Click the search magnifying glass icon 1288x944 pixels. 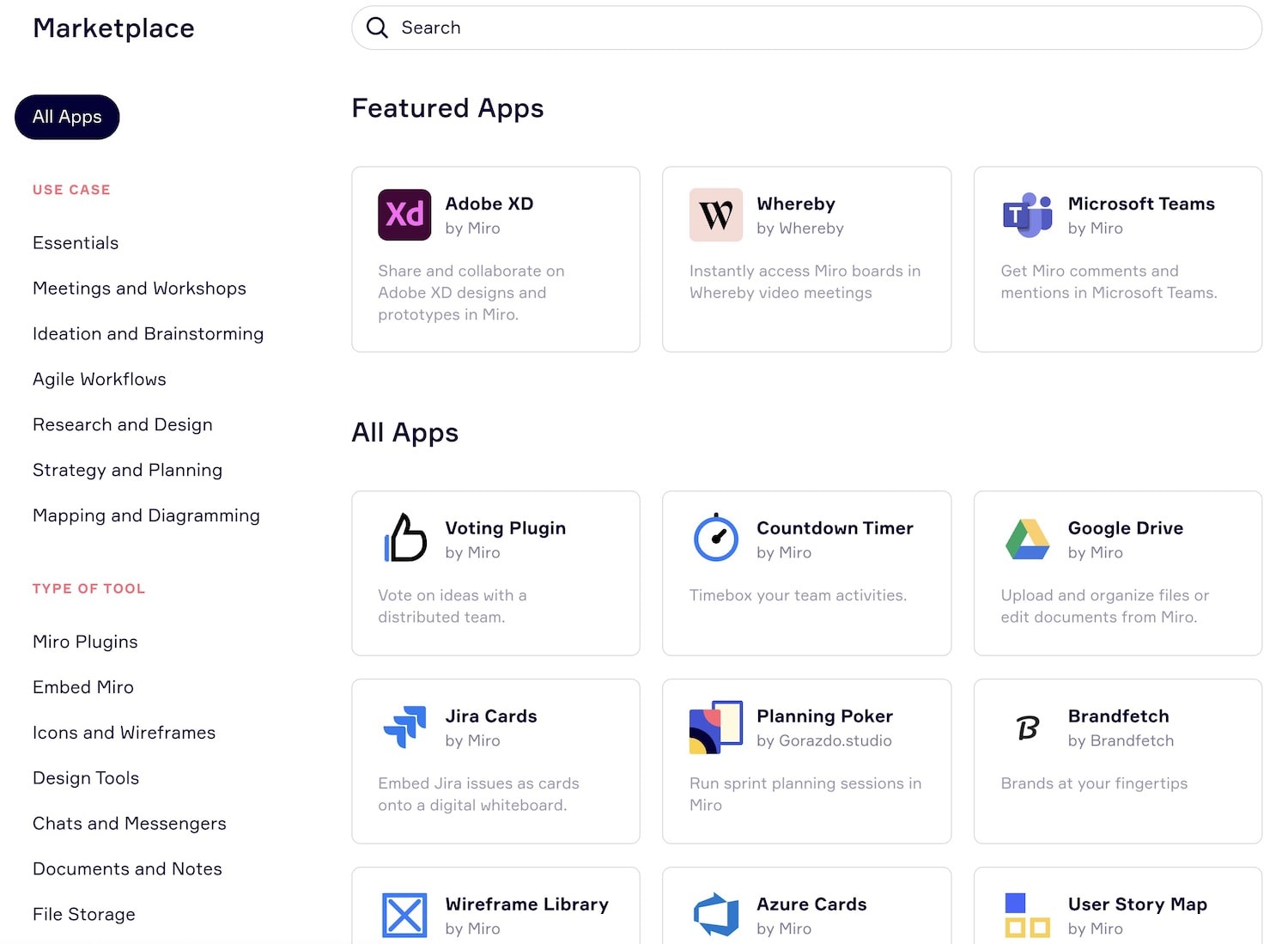tap(377, 27)
